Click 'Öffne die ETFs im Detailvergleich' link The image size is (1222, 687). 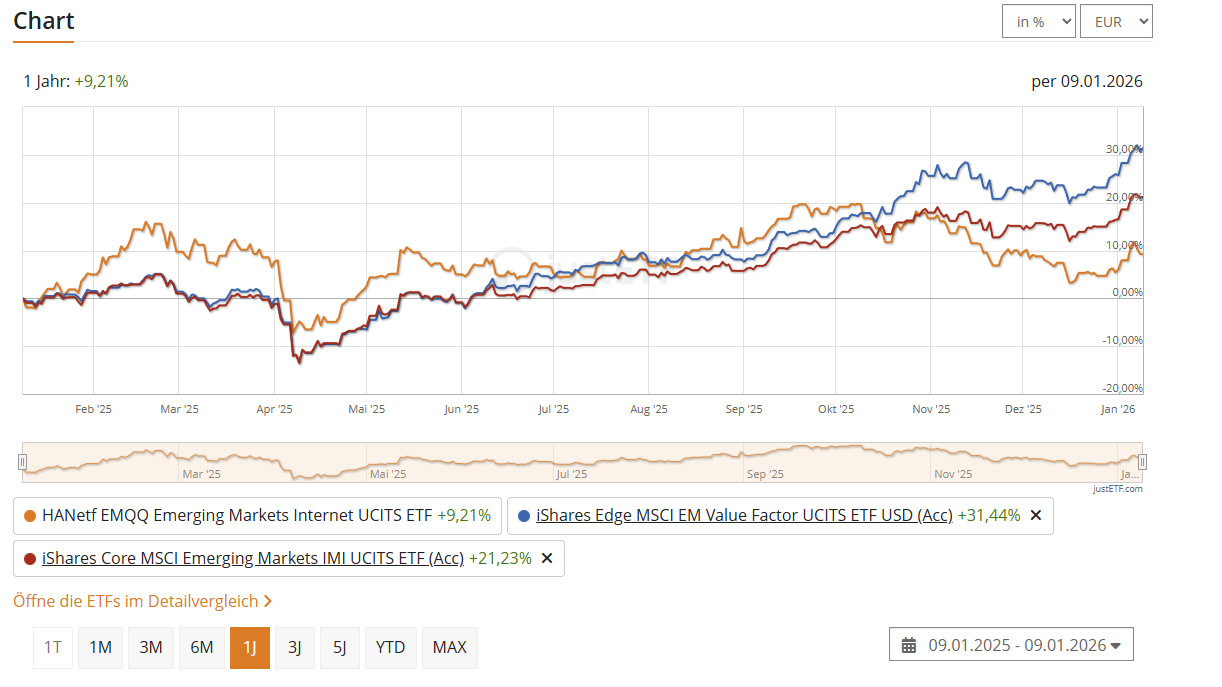point(136,601)
